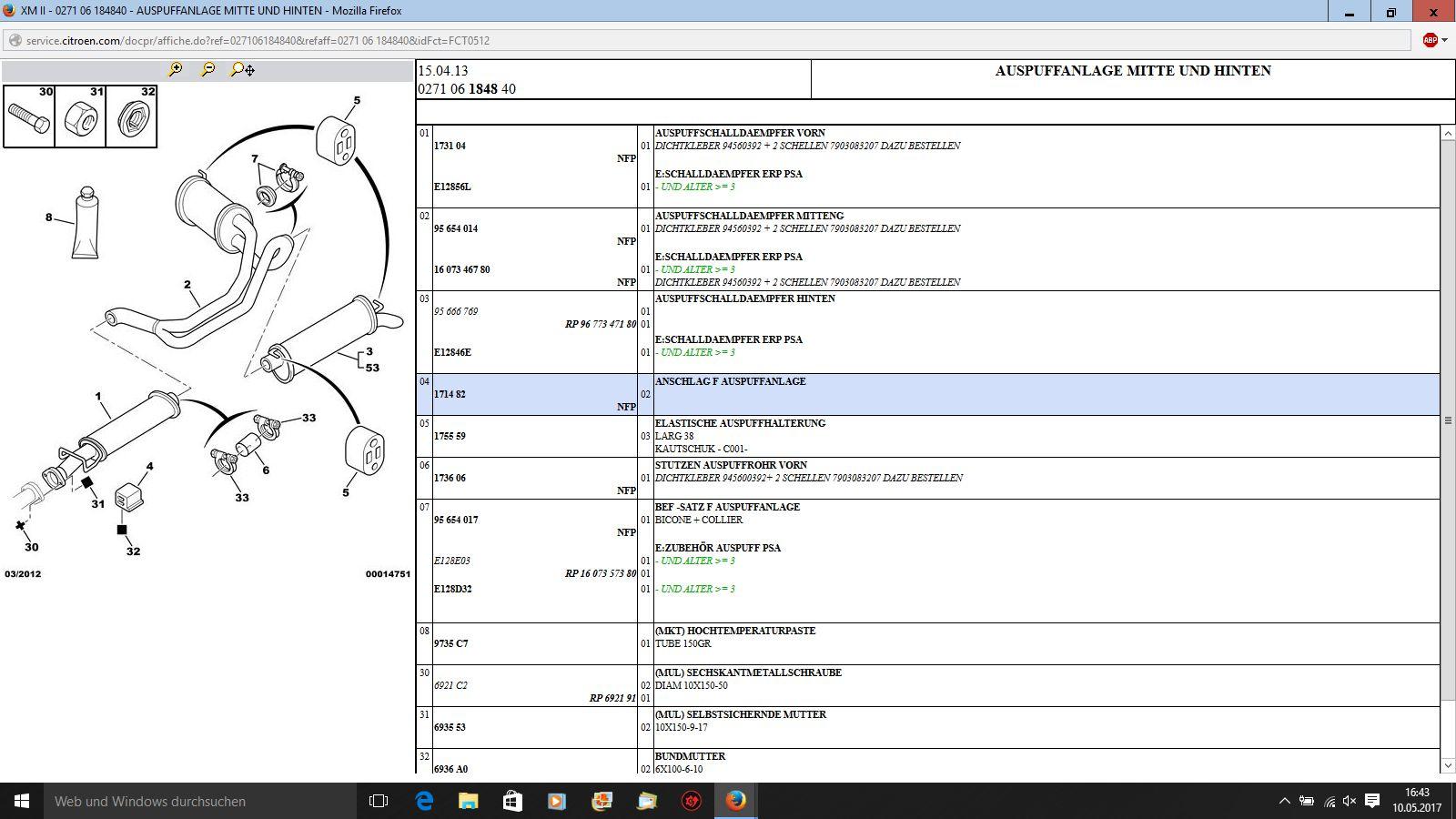Screen dimensions: 1456x819
Task: Launch Microsoft Edge from the taskbar
Action: [424, 801]
